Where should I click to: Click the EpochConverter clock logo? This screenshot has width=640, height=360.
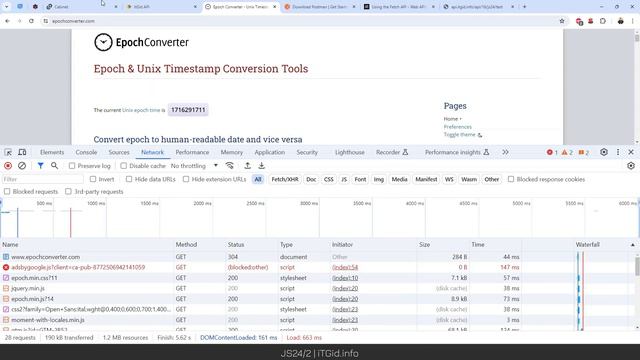point(103,42)
